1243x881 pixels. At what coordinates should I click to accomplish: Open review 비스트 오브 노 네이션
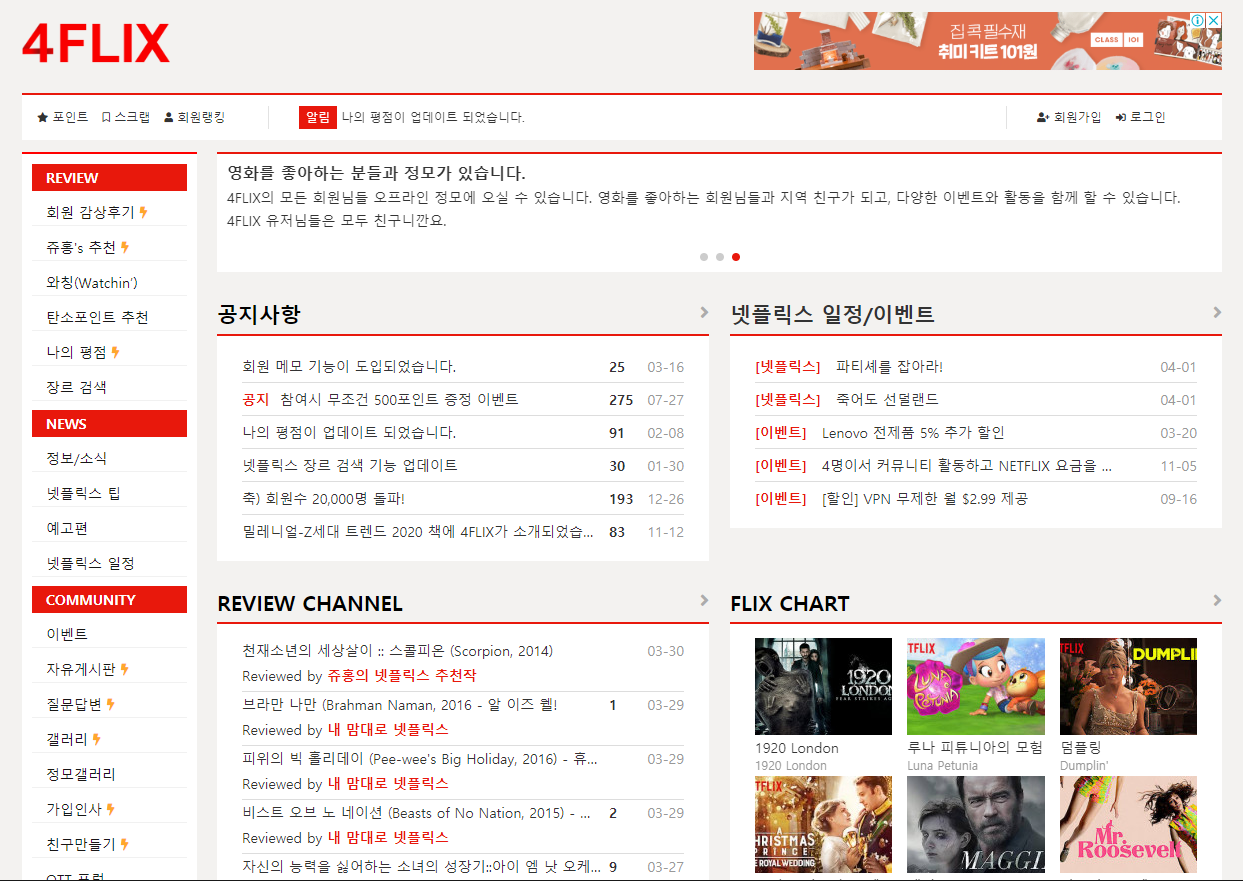click(x=416, y=813)
